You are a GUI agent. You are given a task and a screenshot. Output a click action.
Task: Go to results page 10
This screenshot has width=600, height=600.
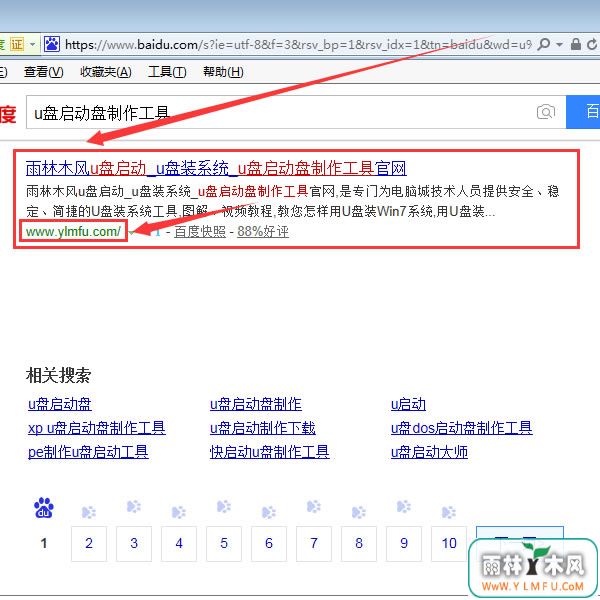449,543
